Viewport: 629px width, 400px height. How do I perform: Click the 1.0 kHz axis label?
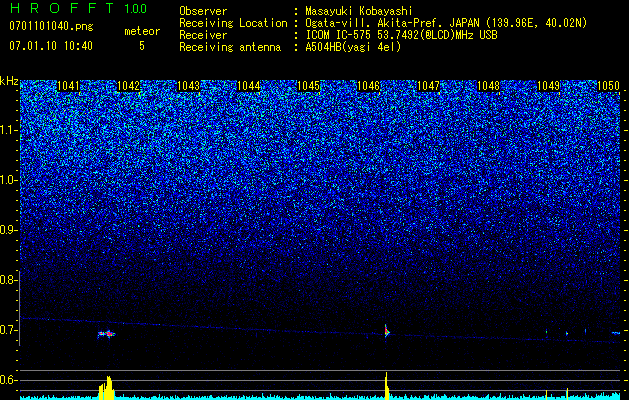click(8, 180)
